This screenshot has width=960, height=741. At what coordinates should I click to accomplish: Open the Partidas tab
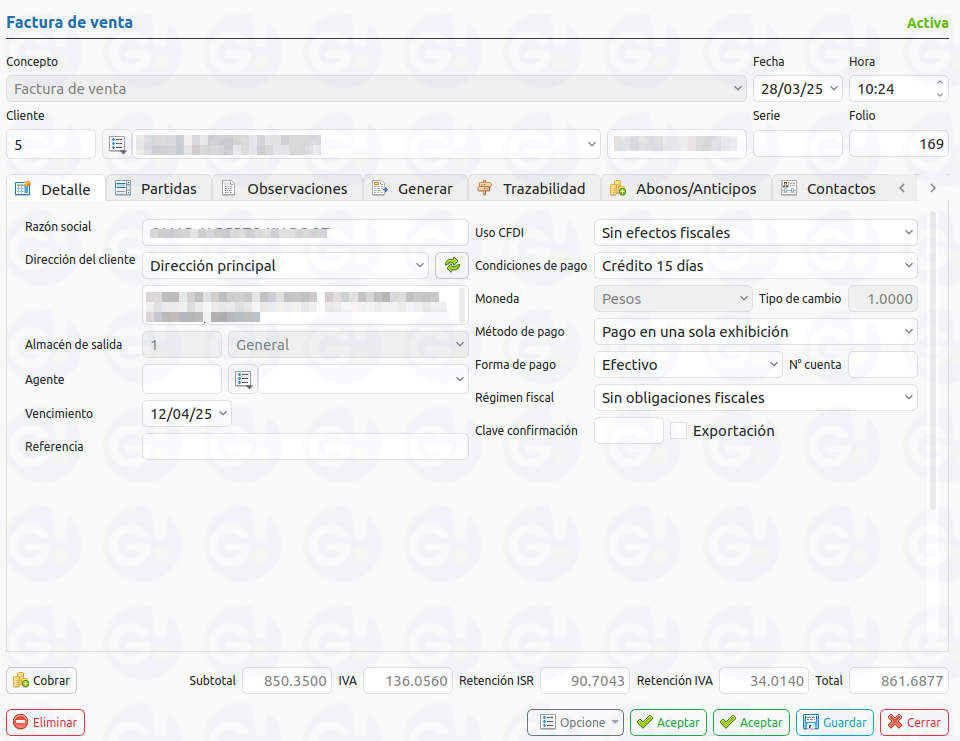pos(159,189)
